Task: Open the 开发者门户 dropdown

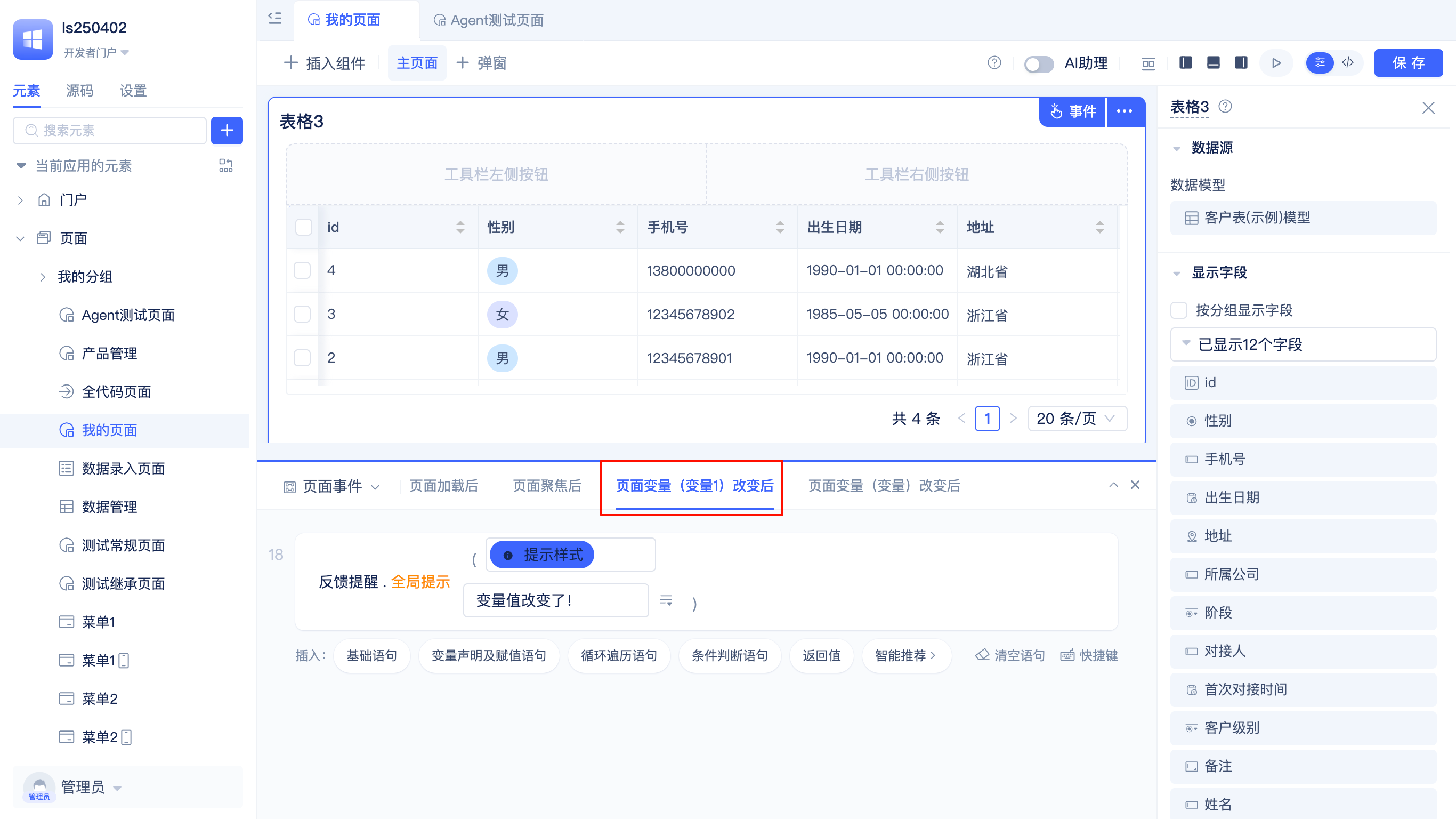Action: tap(96, 53)
